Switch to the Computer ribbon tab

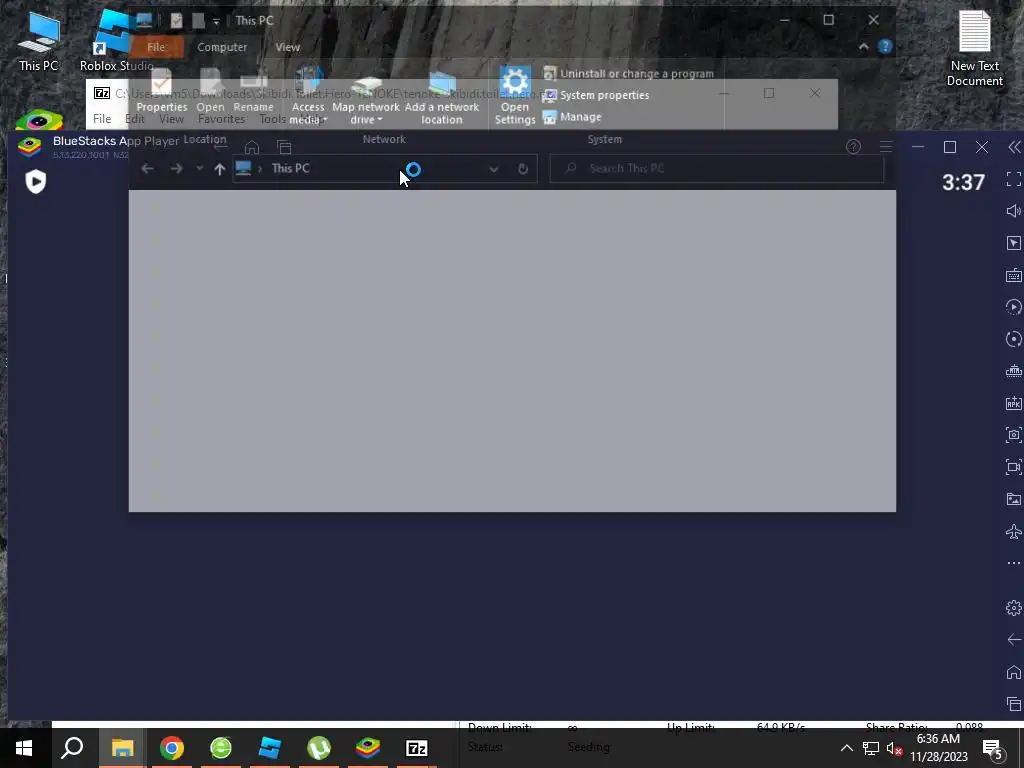pos(222,47)
